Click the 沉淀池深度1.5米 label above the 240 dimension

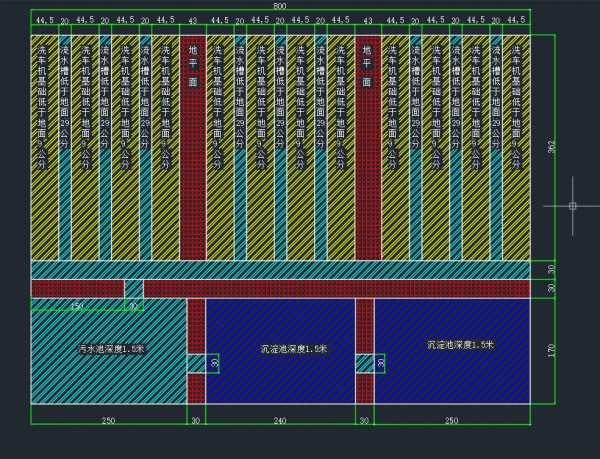[293, 349]
